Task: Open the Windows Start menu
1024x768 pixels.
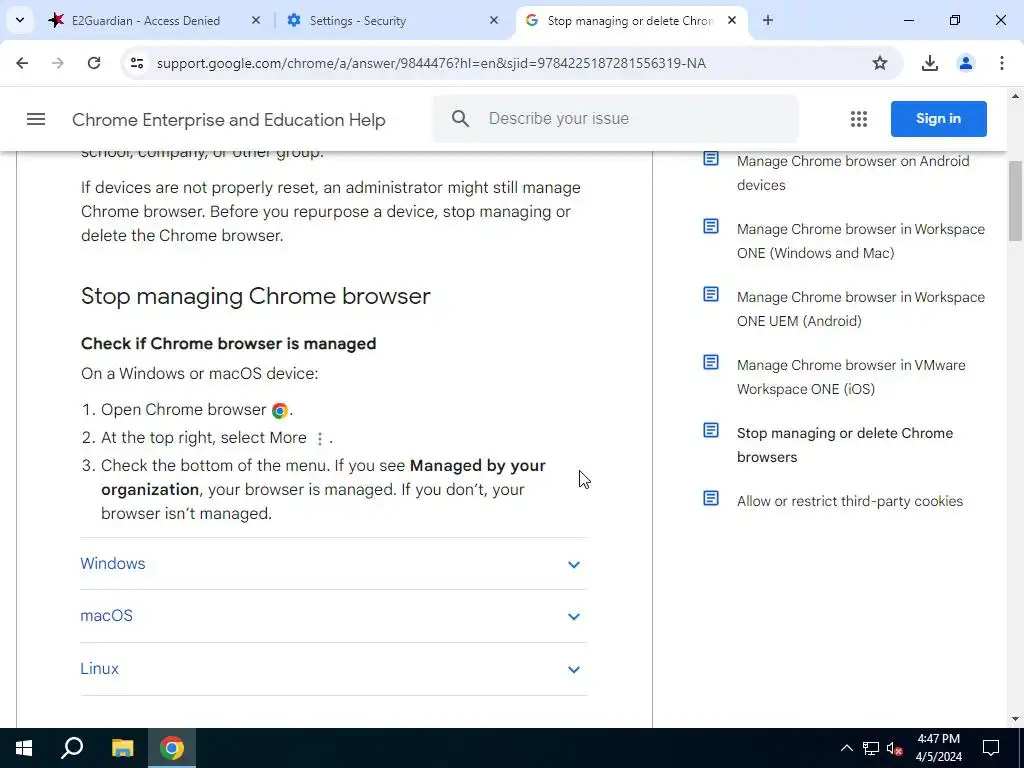Action: click(24, 748)
